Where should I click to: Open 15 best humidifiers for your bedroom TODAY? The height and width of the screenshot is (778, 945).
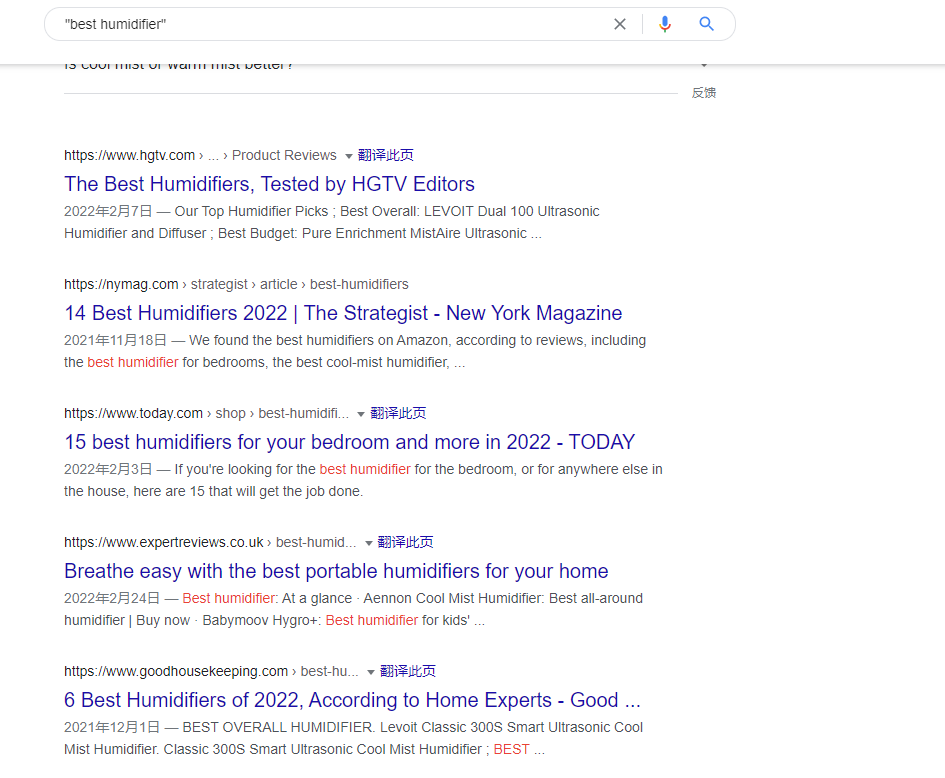(350, 442)
